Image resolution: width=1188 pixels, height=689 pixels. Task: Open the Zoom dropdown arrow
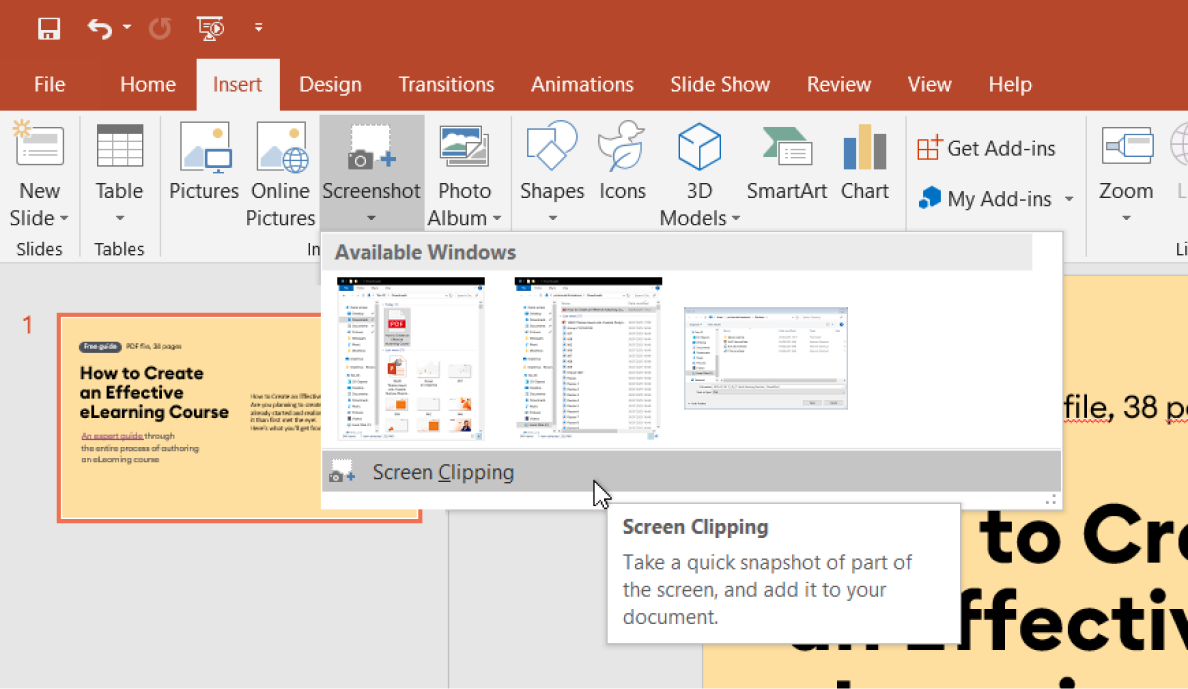1127,218
